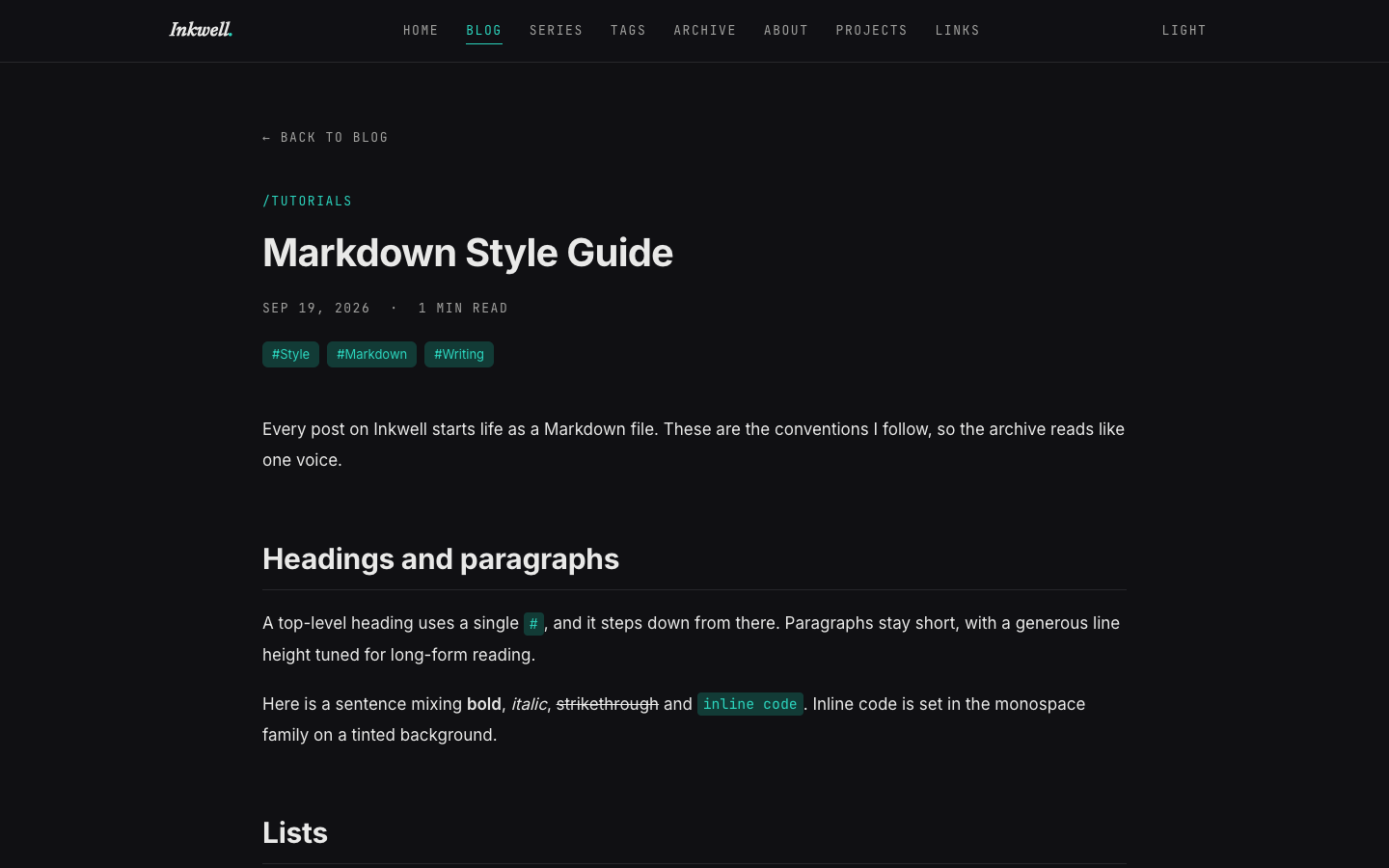
Task: Visit the About page
Action: click(x=786, y=31)
